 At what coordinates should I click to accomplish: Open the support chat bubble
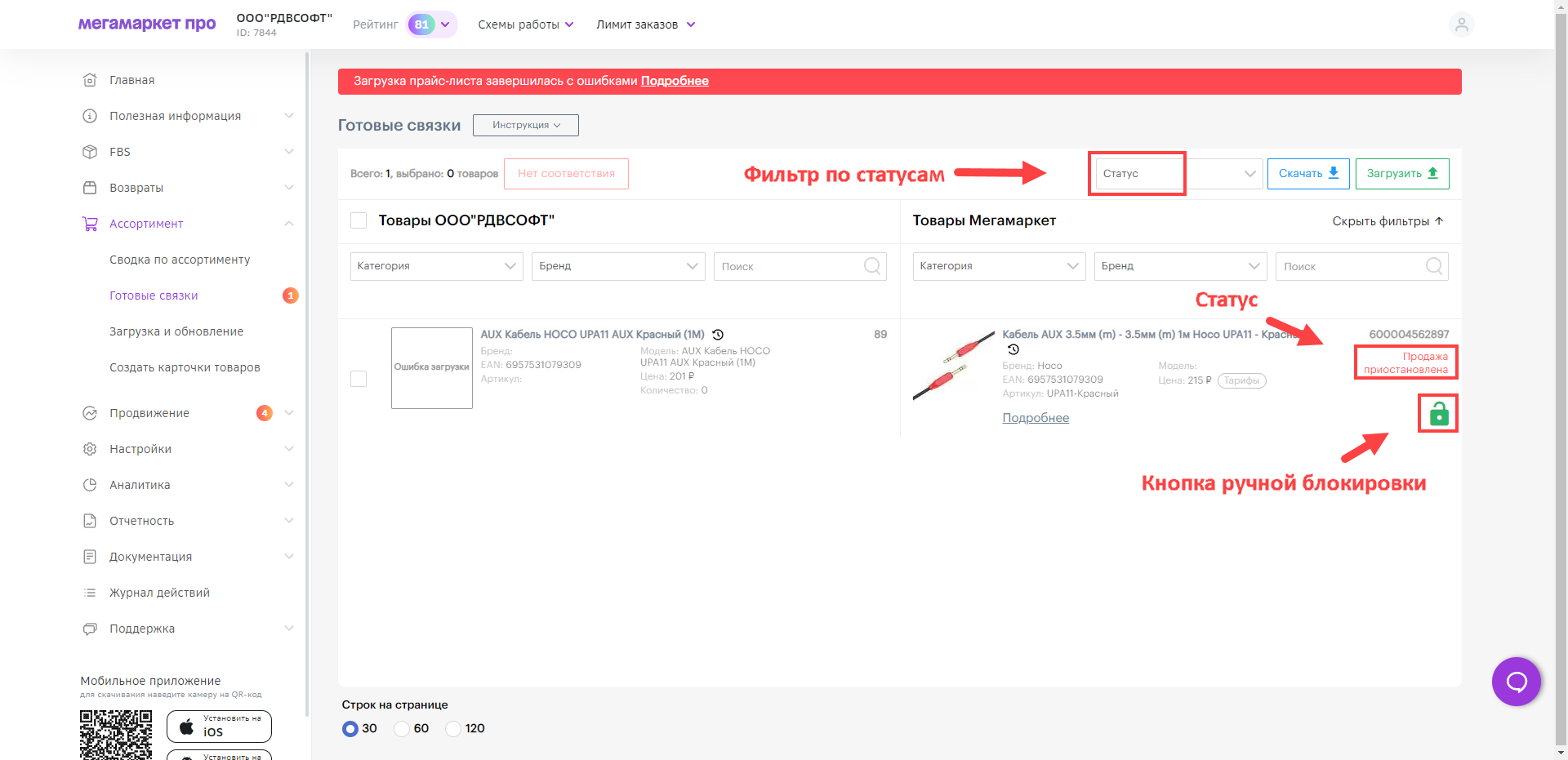coord(1517,682)
